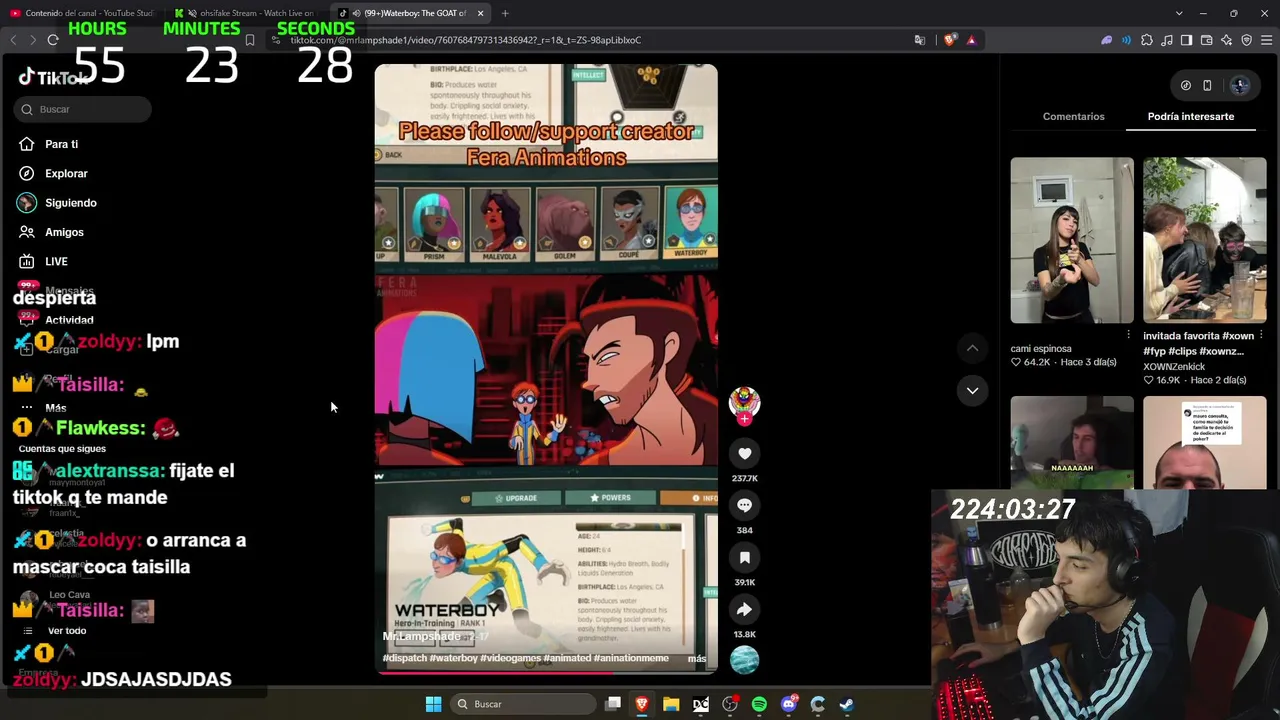
Task: Open the Brave Shields icon
Action: 949,40
